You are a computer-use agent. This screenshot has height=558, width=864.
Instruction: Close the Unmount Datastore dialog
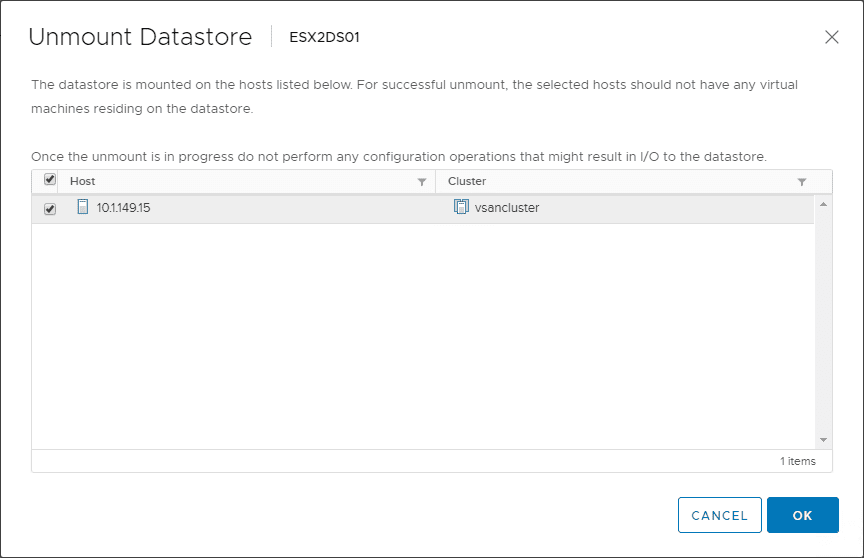point(831,37)
